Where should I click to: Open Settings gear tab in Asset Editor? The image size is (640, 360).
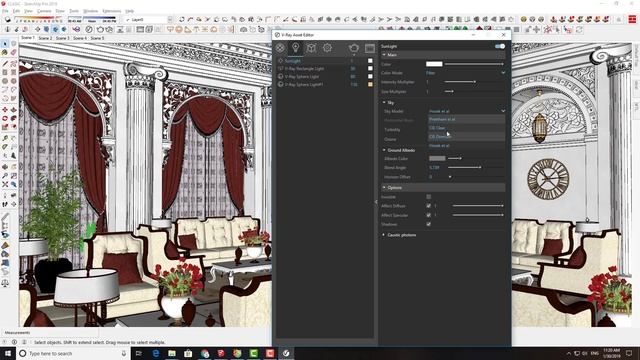click(327, 48)
